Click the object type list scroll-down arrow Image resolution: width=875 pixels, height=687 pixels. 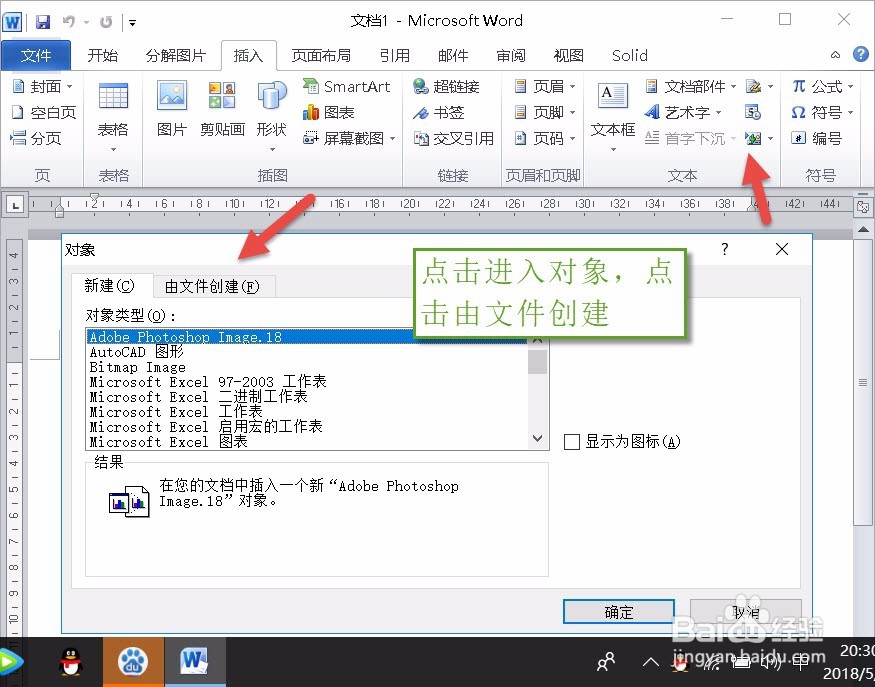[537, 439]
